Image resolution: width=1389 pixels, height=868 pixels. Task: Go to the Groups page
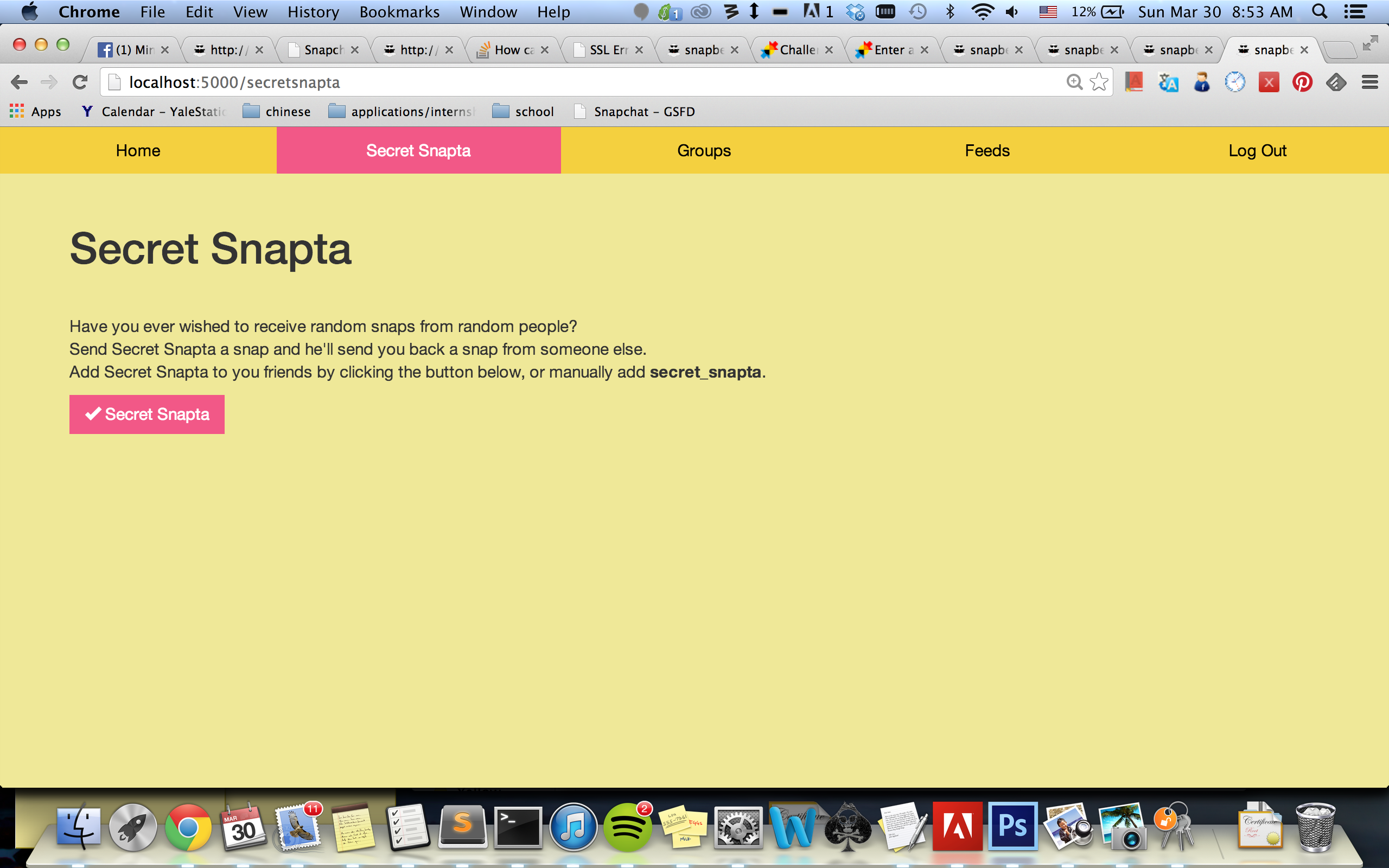[704, 150]
